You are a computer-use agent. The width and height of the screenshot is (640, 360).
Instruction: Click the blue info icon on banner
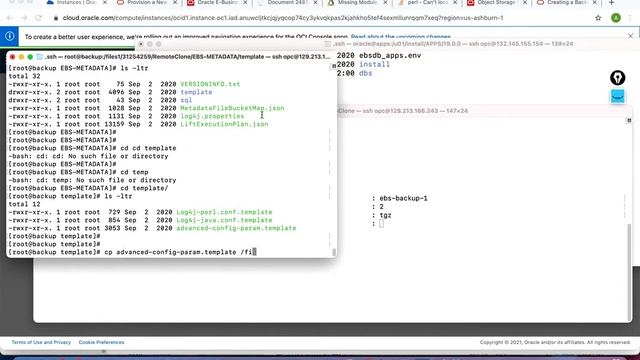click(x=9, y=36)
